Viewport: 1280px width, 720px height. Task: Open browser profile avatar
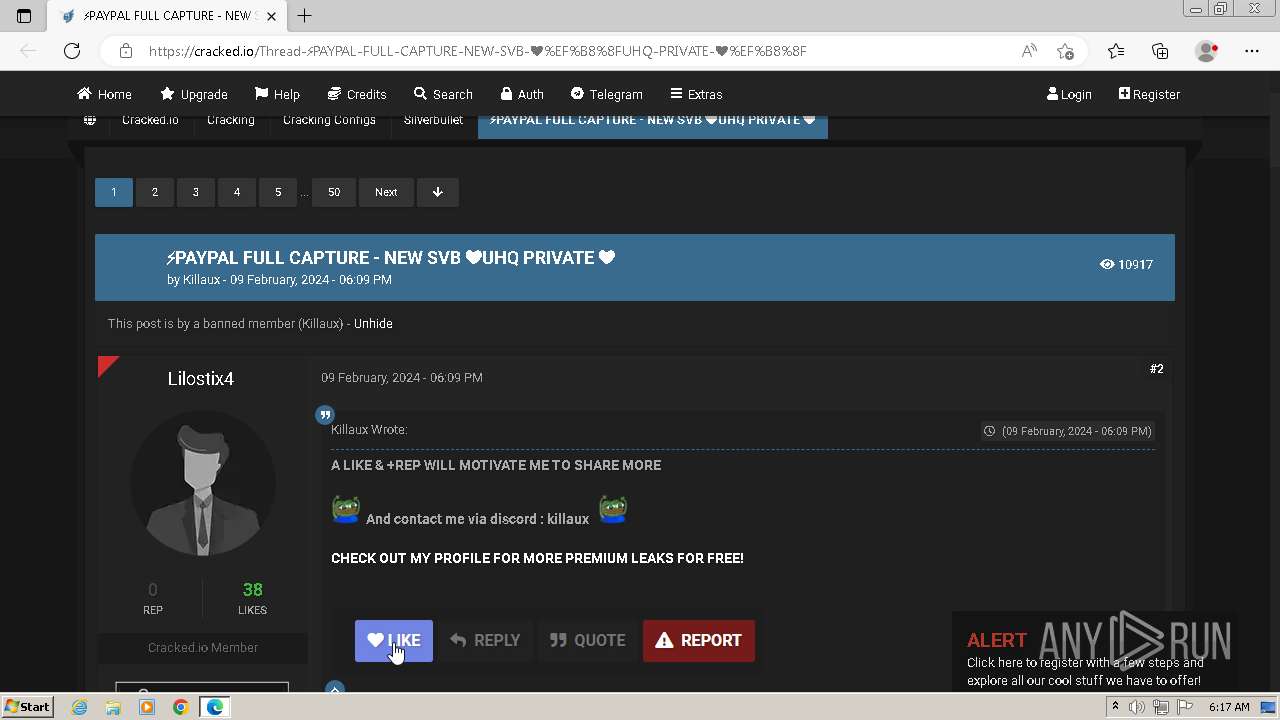1207,51
